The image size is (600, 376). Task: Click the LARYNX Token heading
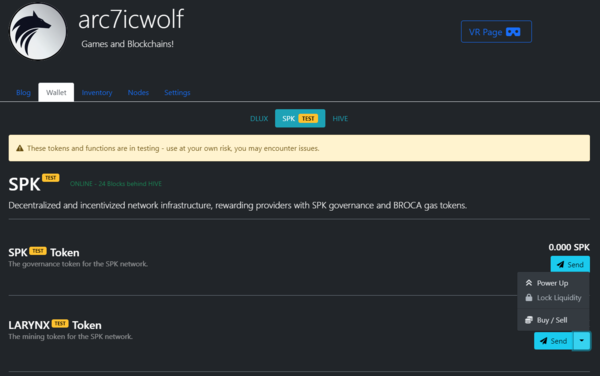pyautogui.click(x=55, y=325)
